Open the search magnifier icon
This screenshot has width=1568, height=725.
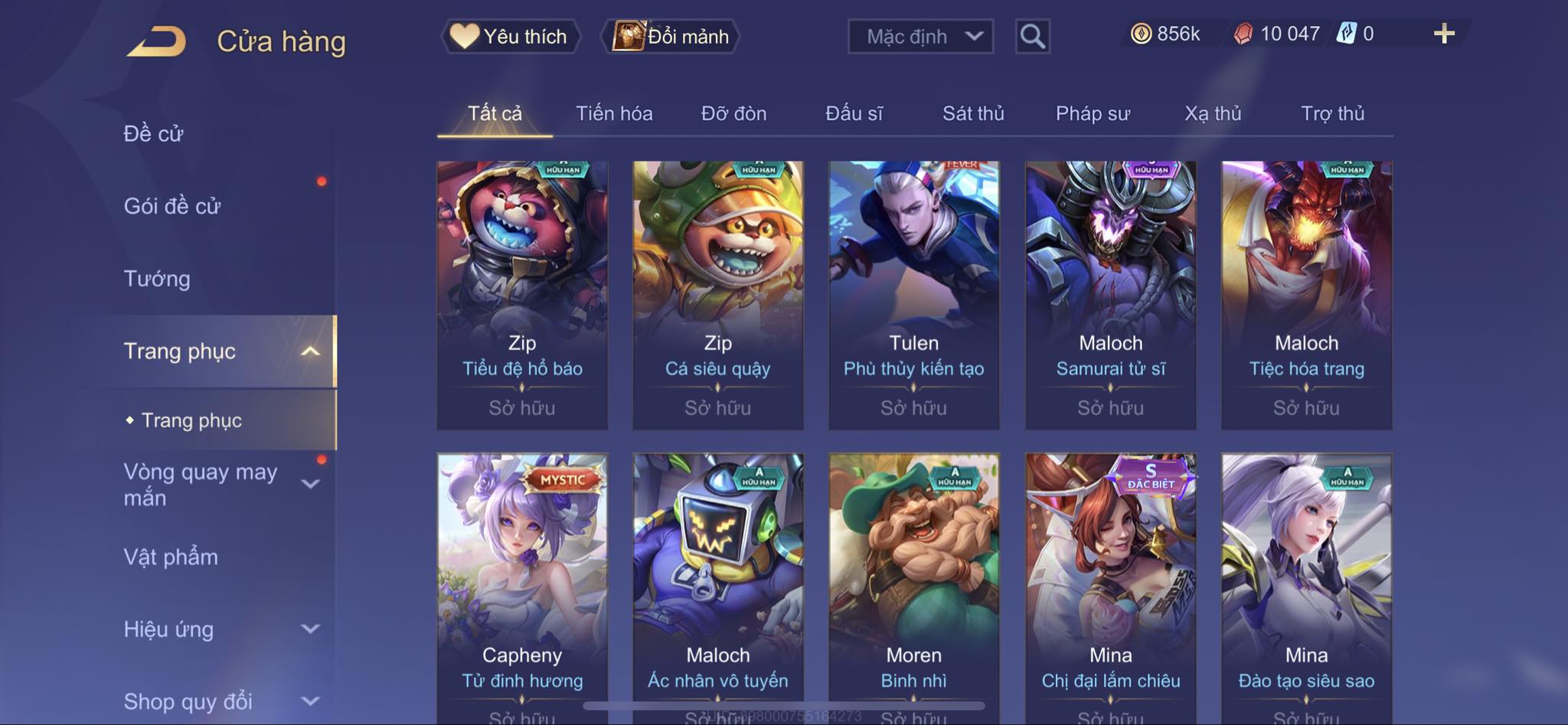[x=1032, y=36]
